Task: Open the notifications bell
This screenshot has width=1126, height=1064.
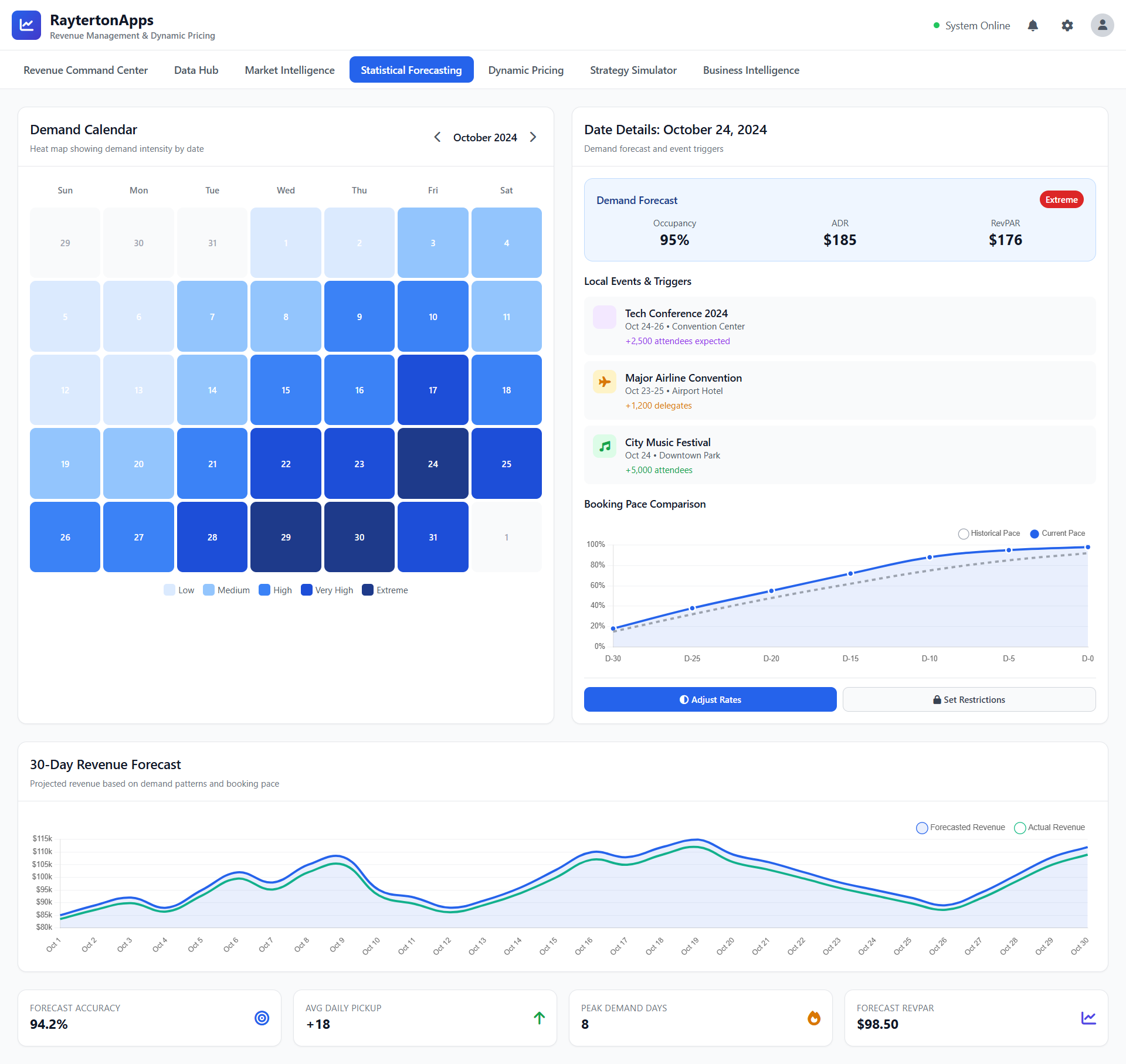Action: tap(1033, 25)
